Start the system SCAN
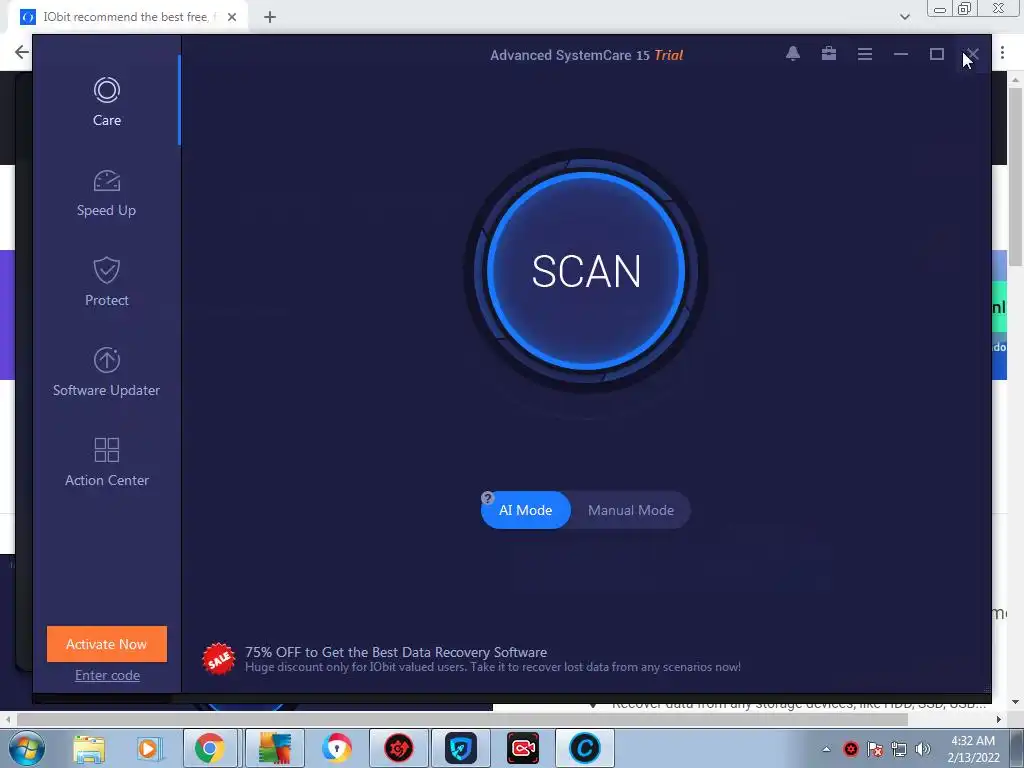This screenshot has width=1024, height=768. (x=586, y=271)
